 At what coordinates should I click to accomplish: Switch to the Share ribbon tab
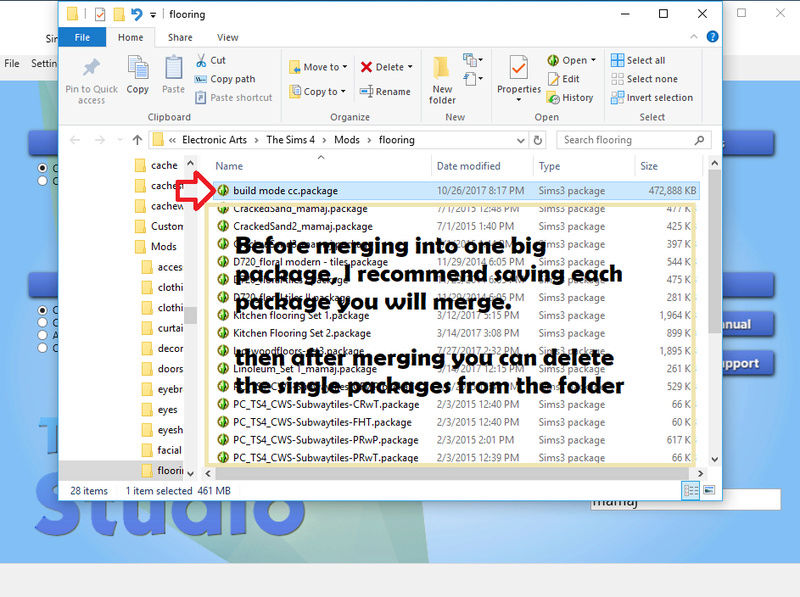[180, 37]
